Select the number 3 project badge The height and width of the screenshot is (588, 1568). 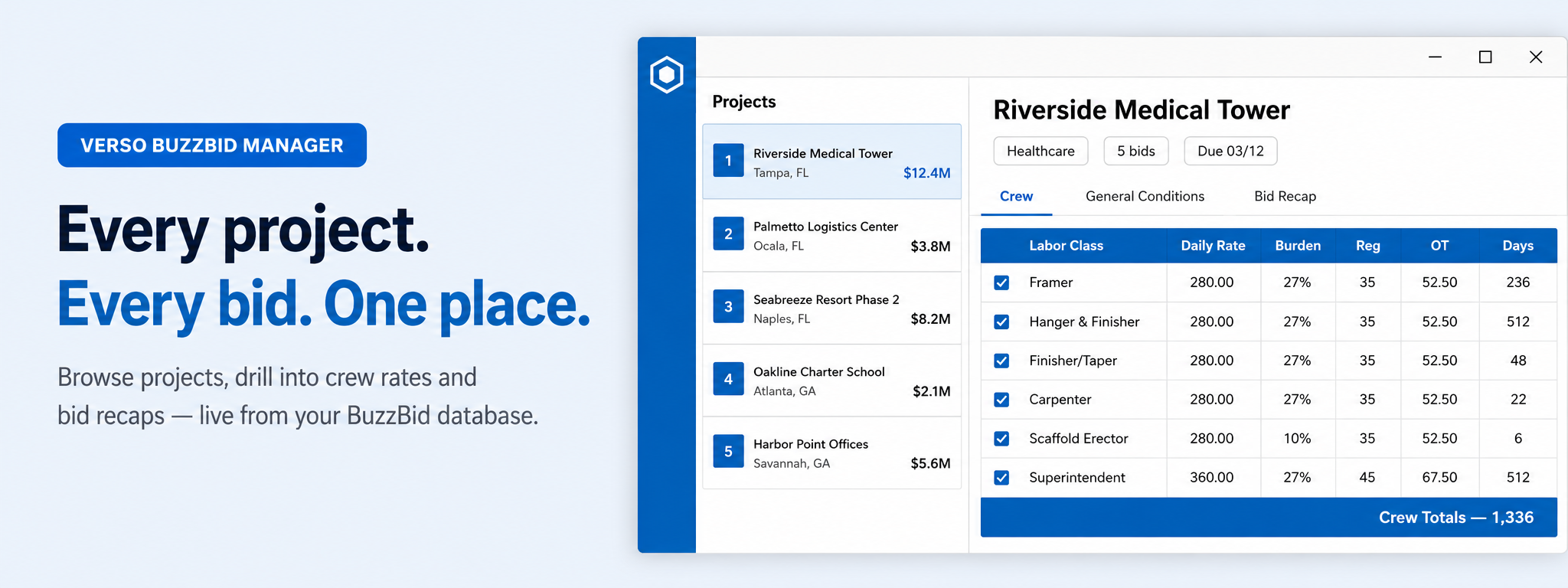[x=728, y=306]
